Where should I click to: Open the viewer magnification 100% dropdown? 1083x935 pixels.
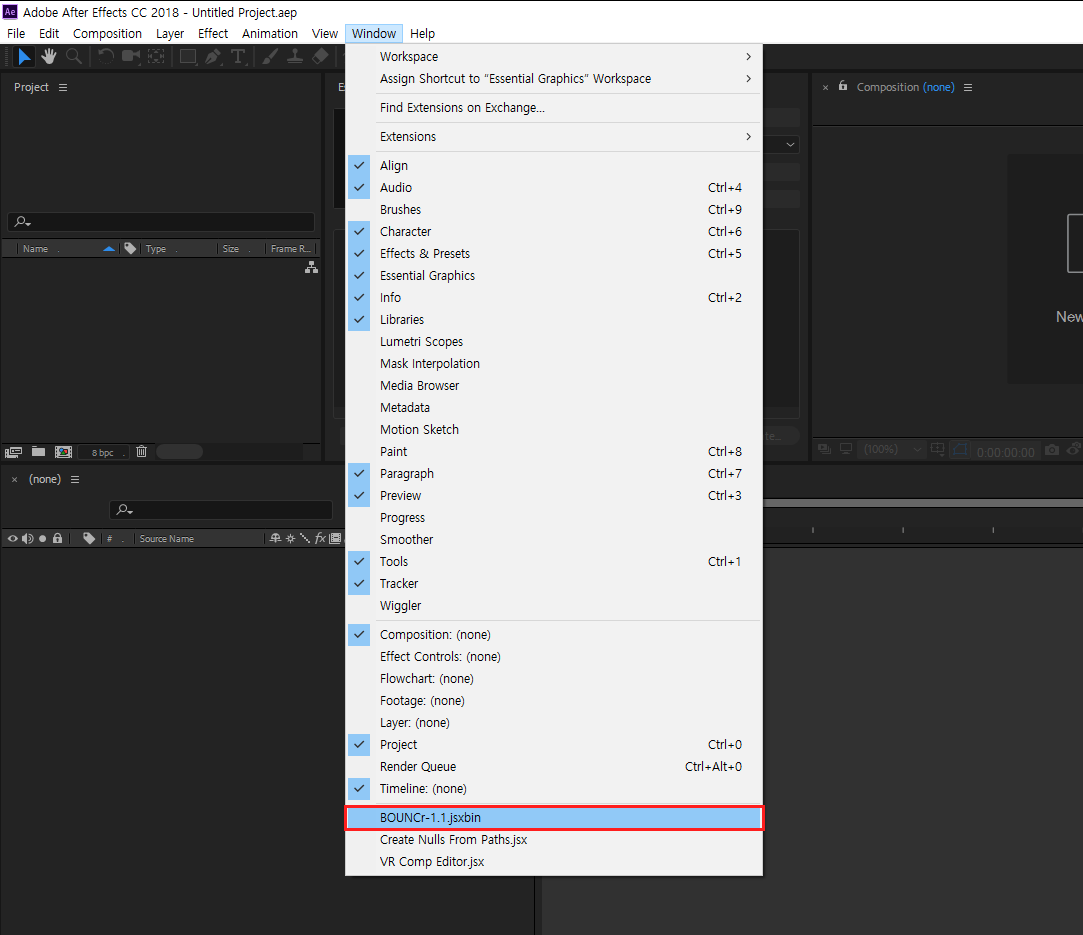(892, 450)
